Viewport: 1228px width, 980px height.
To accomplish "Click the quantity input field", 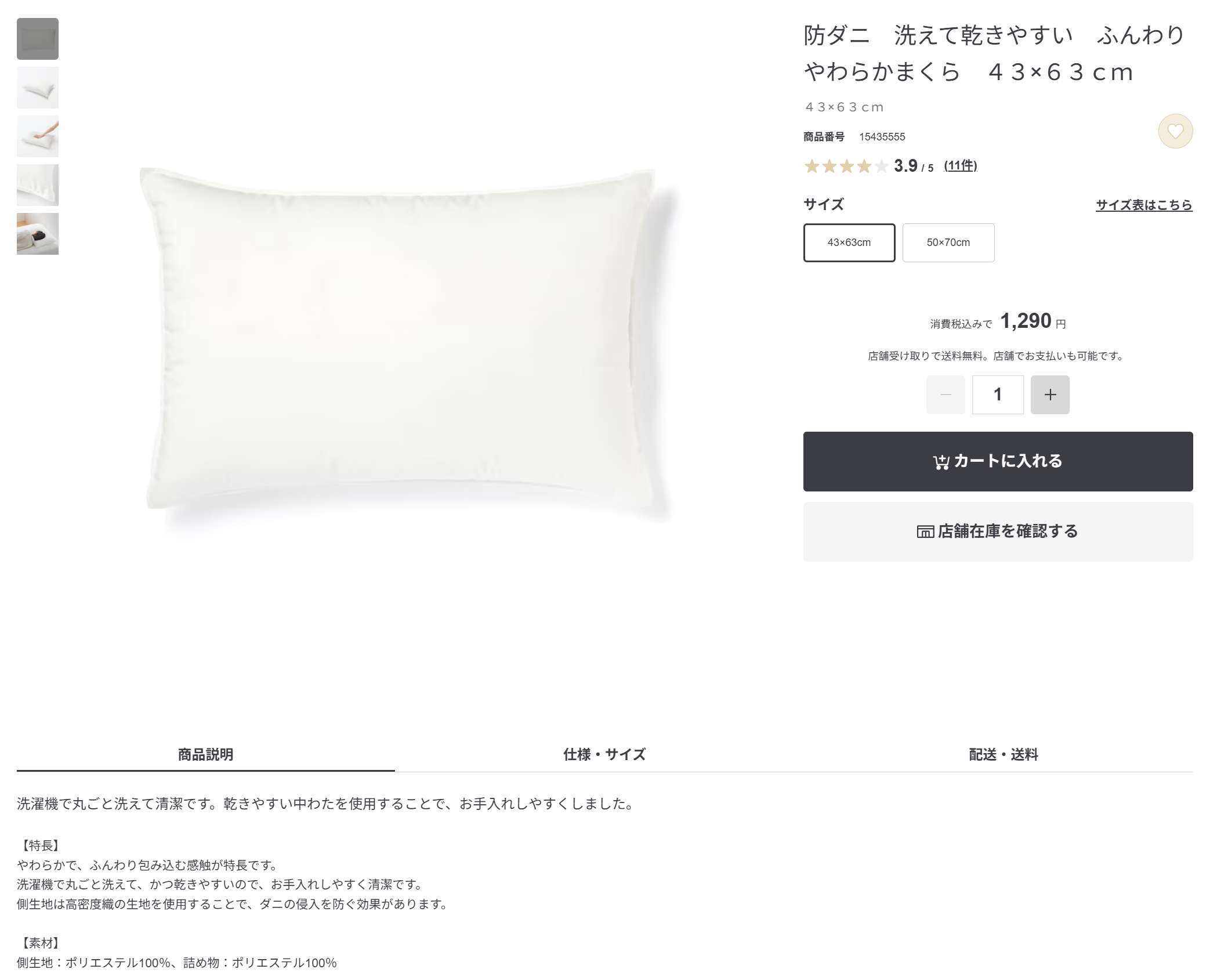I will [x=998, y=395].
